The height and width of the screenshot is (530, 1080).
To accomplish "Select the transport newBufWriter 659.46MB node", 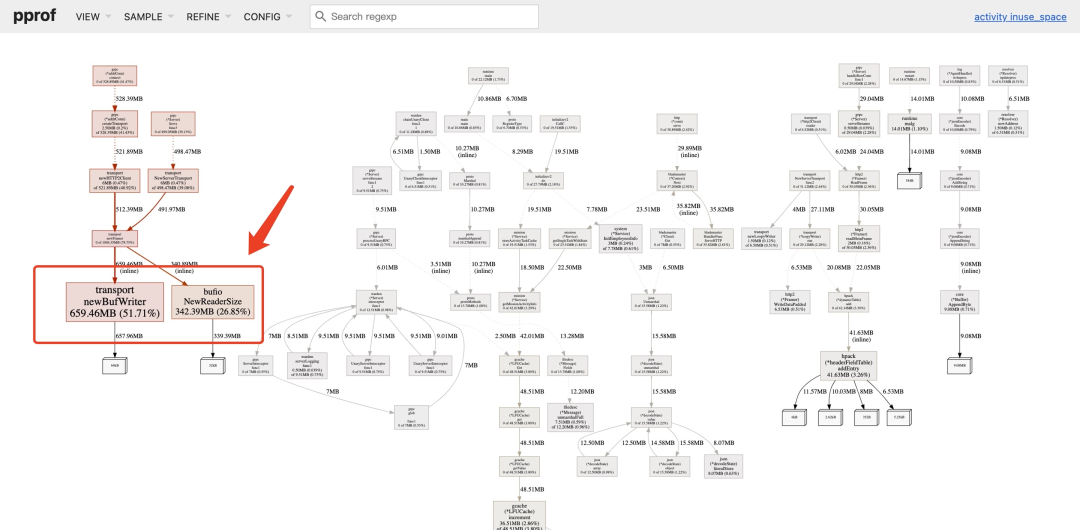I will [x=115, y=301].
